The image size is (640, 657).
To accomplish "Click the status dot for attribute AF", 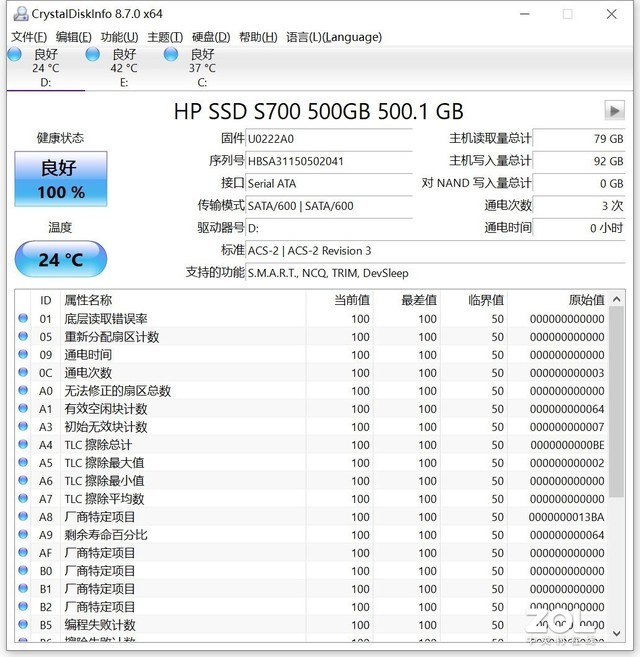I will 23,553.
